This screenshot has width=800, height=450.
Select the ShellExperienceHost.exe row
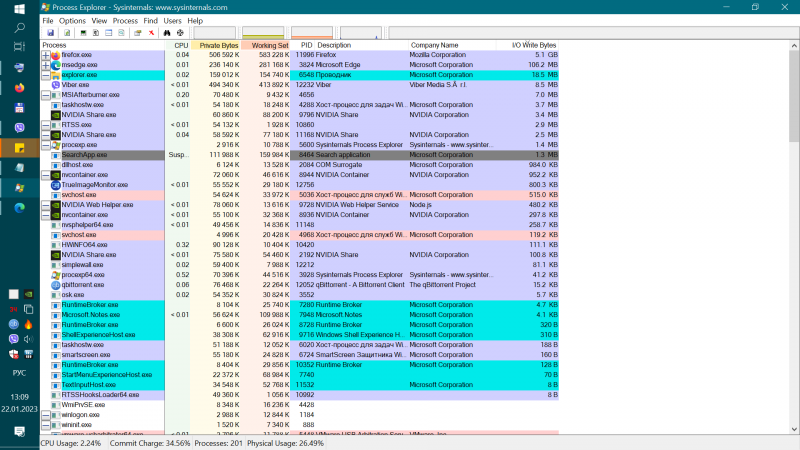coord(299,335)
